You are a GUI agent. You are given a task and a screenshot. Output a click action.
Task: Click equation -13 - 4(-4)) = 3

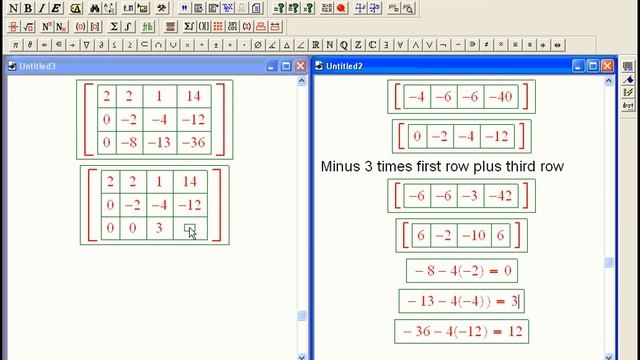click(462, 301)
